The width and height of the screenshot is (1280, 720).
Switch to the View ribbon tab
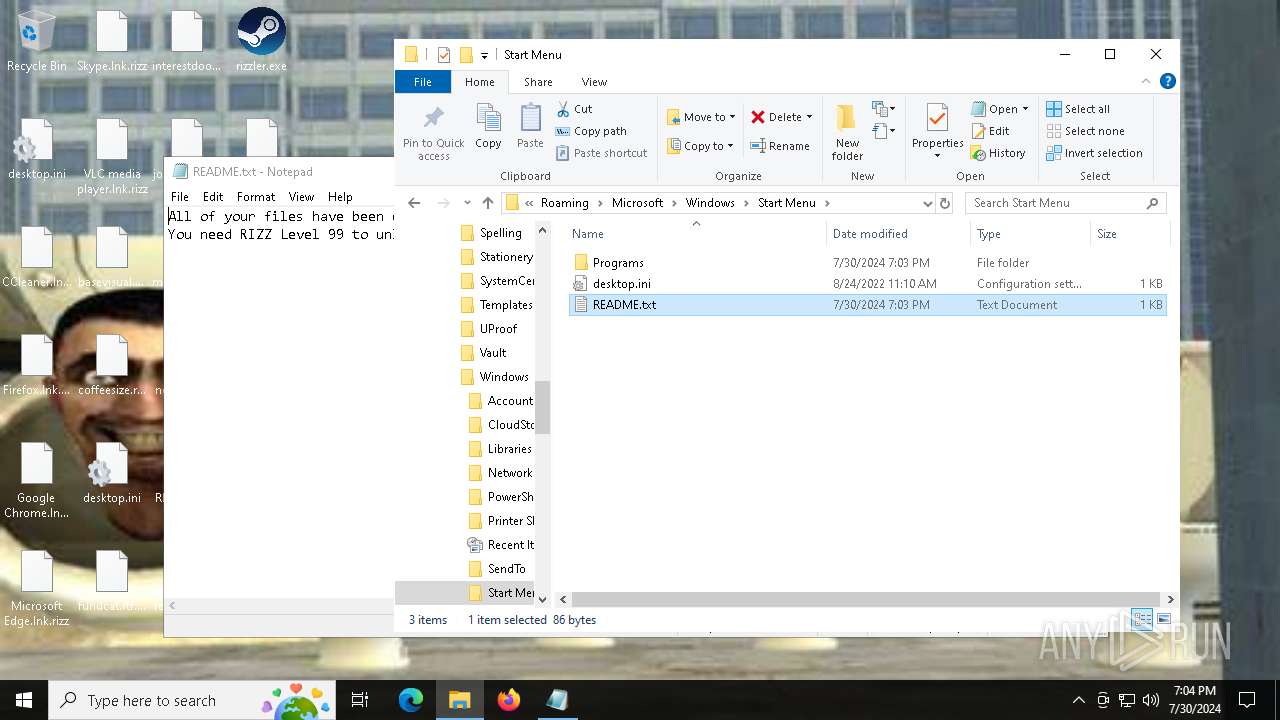tap(594, 82)
